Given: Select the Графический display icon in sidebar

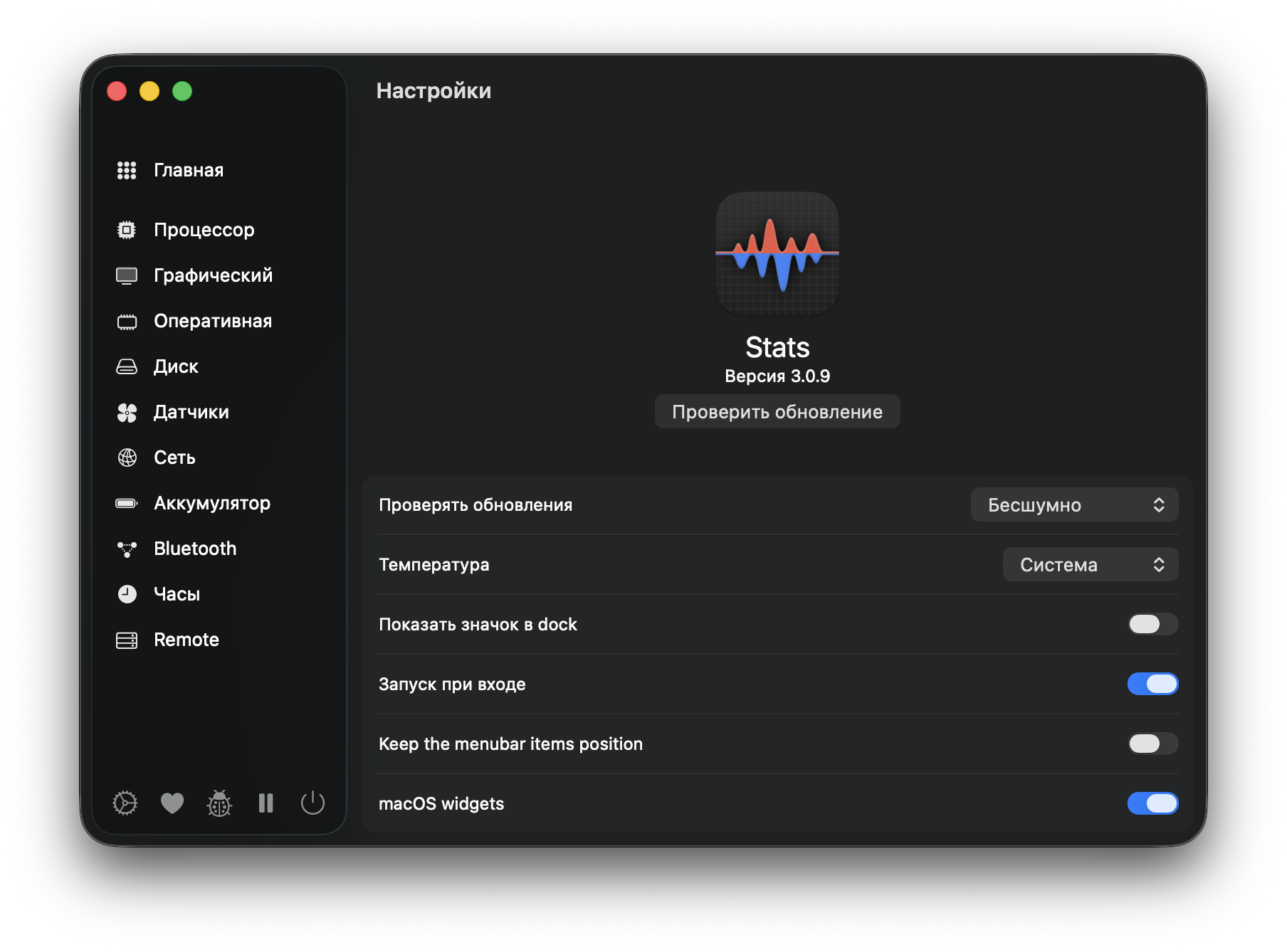Looking at the screenshot, I should tap(127, 275).
